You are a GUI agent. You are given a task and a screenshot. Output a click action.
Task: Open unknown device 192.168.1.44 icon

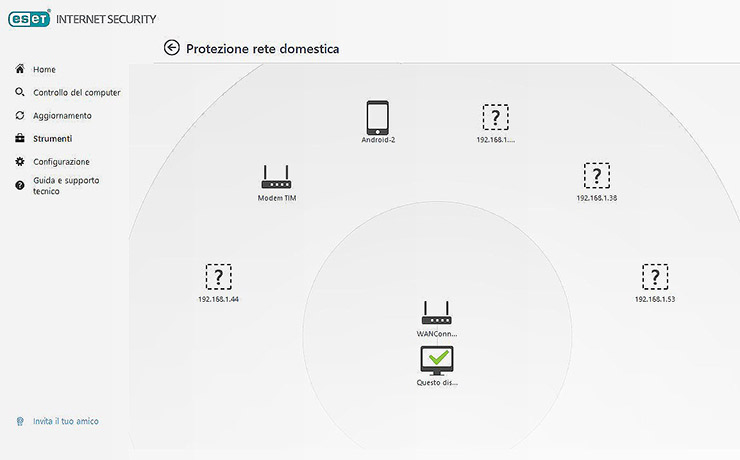(x=219, y=276)
